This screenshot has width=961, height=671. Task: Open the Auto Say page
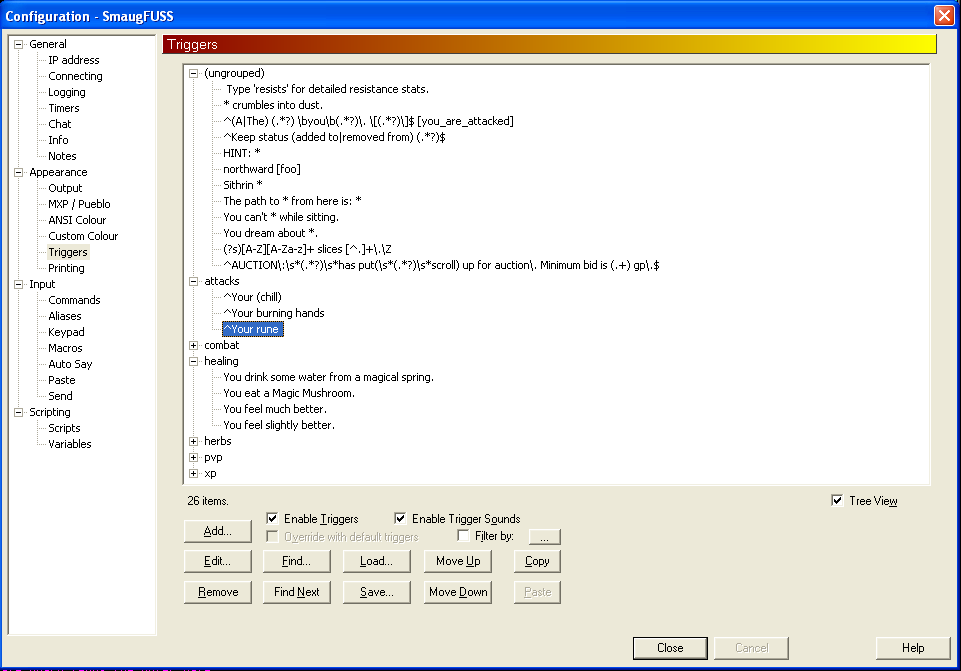coord(70,364)
